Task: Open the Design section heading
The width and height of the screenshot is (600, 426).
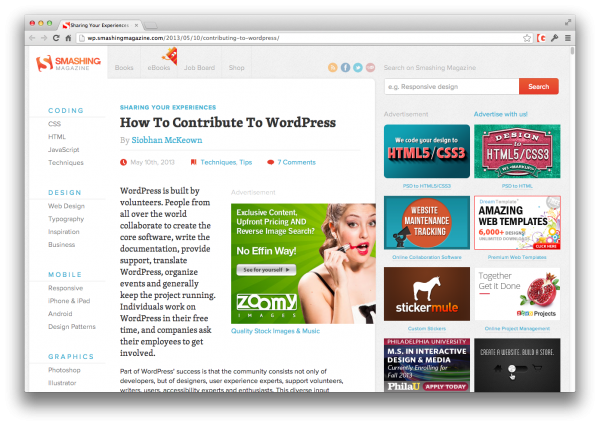Action: tap(65, 193)
